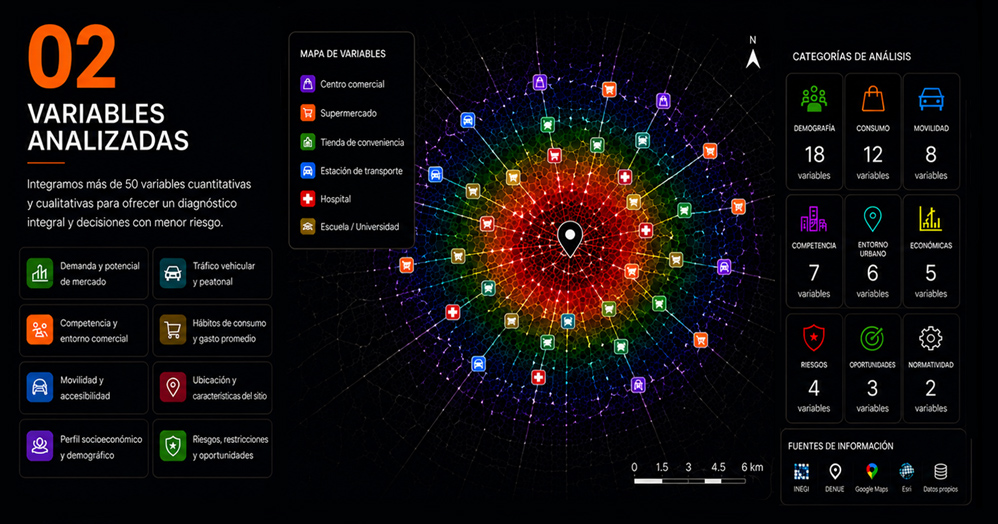Click the Demografía 18 variables value
The image size is (998, 524).
coord(814,155)
